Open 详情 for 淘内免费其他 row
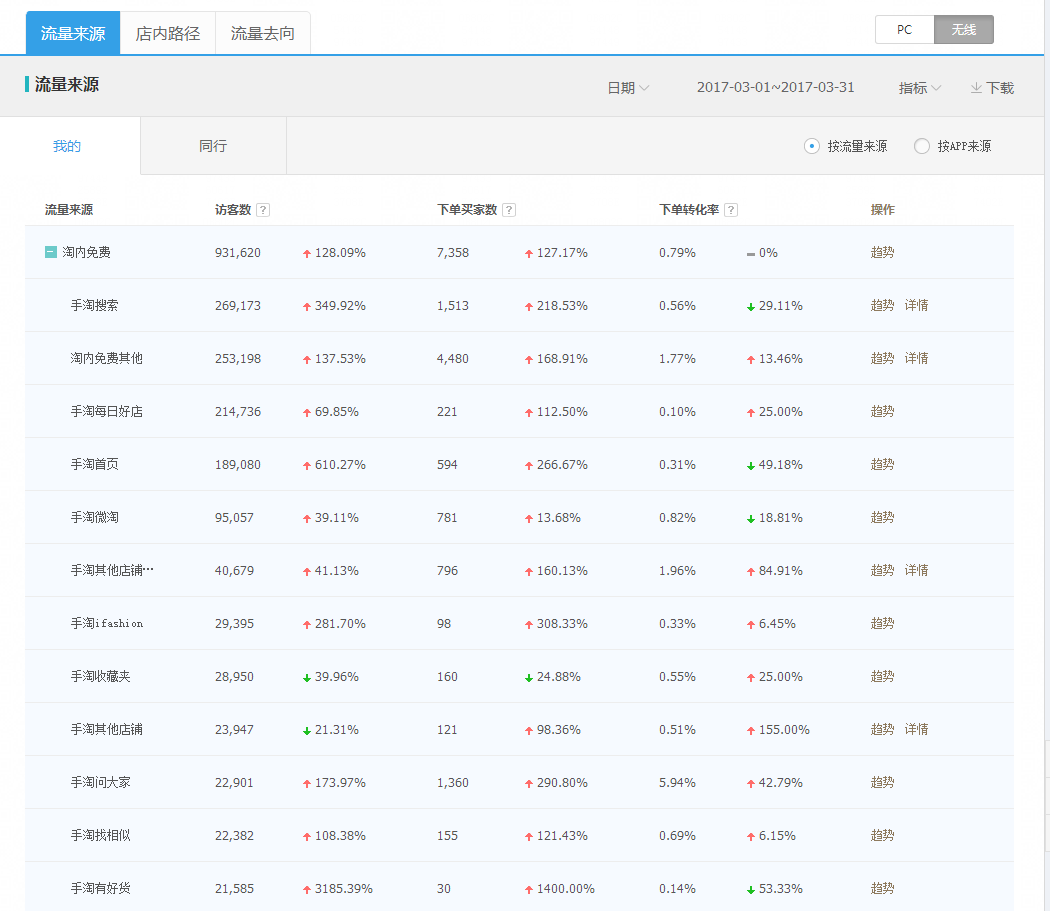The image size is (1050, 911). coord(916,358)
